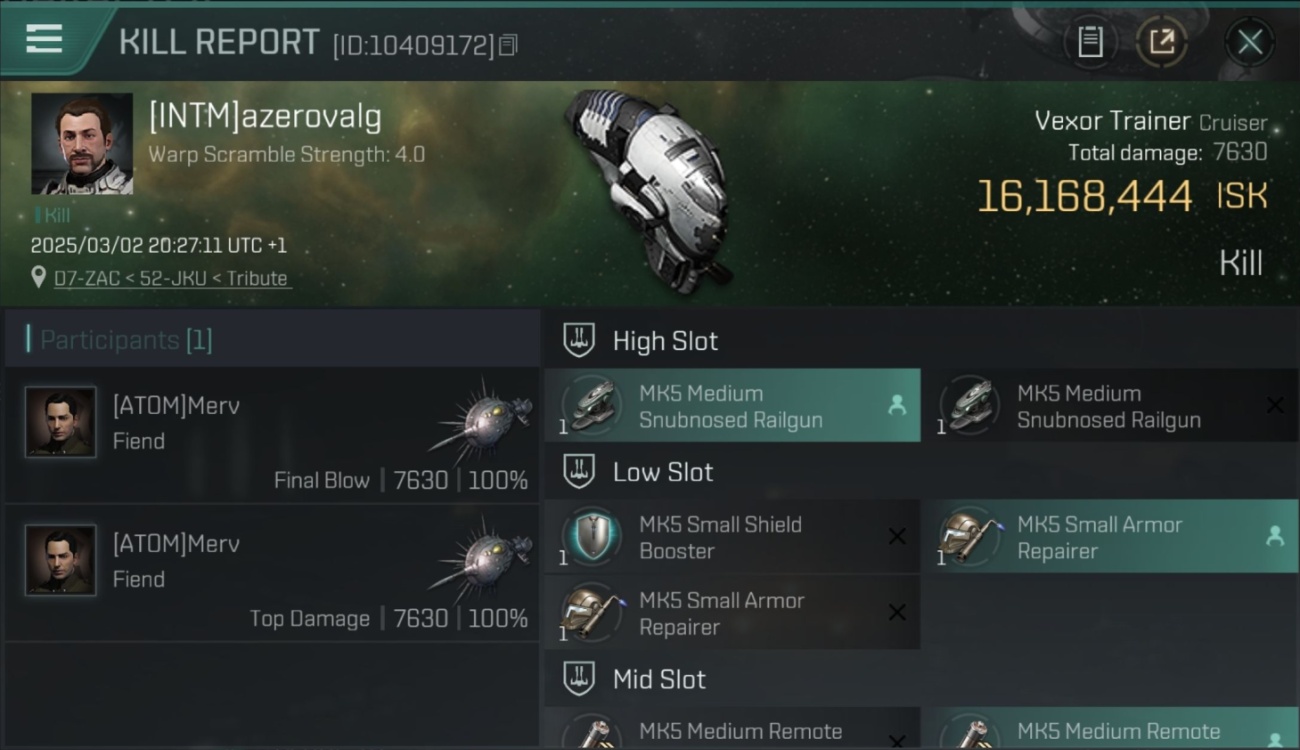Open the hamburger main menu

(x=44, y=39)
